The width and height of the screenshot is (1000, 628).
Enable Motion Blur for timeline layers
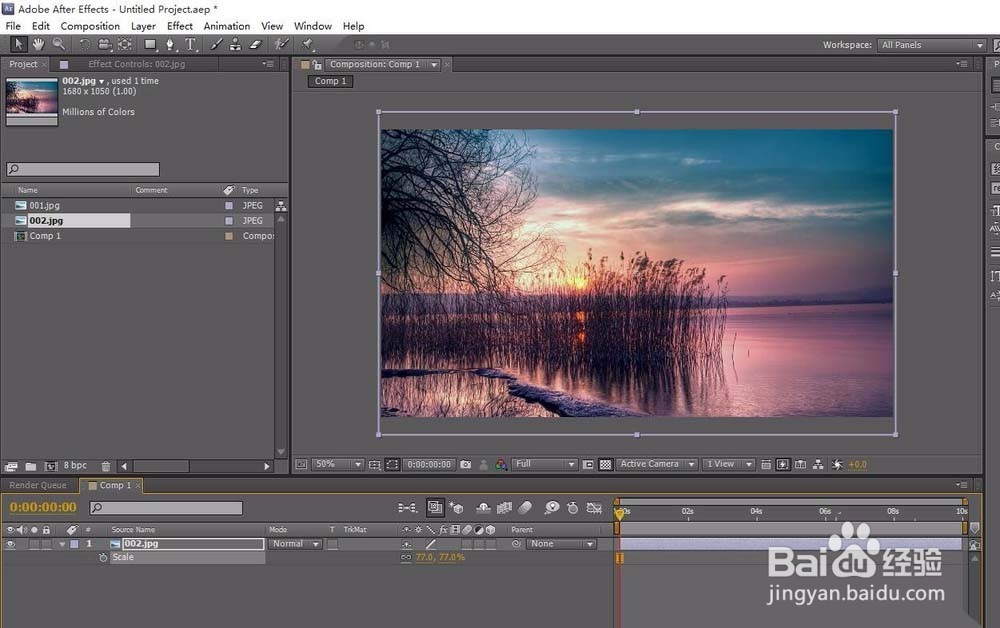click(x=525, y=508)
